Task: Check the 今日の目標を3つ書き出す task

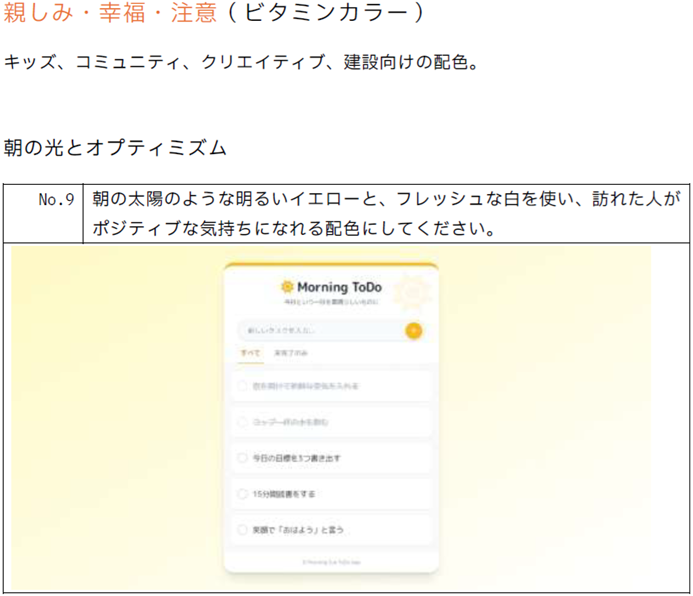Action: (x=242, y=458)
